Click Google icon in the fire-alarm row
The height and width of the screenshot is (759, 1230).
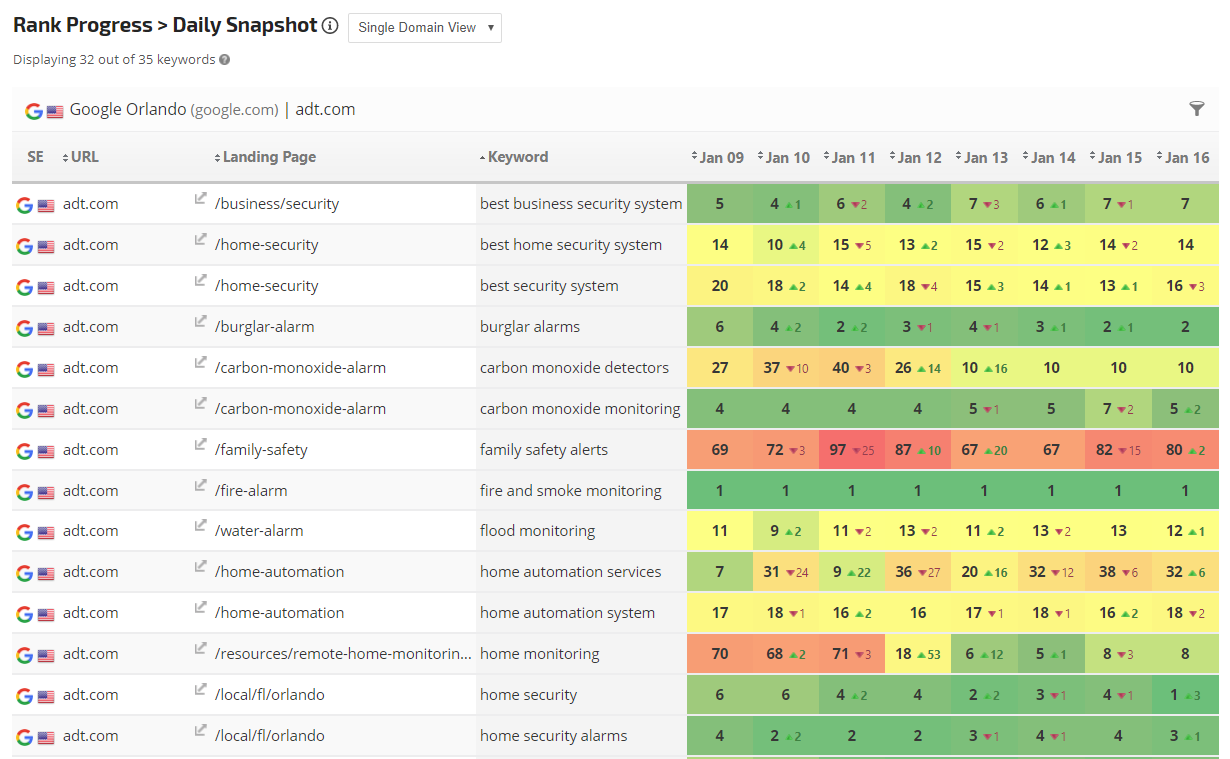pyautogui.click(x=24, y=491)
